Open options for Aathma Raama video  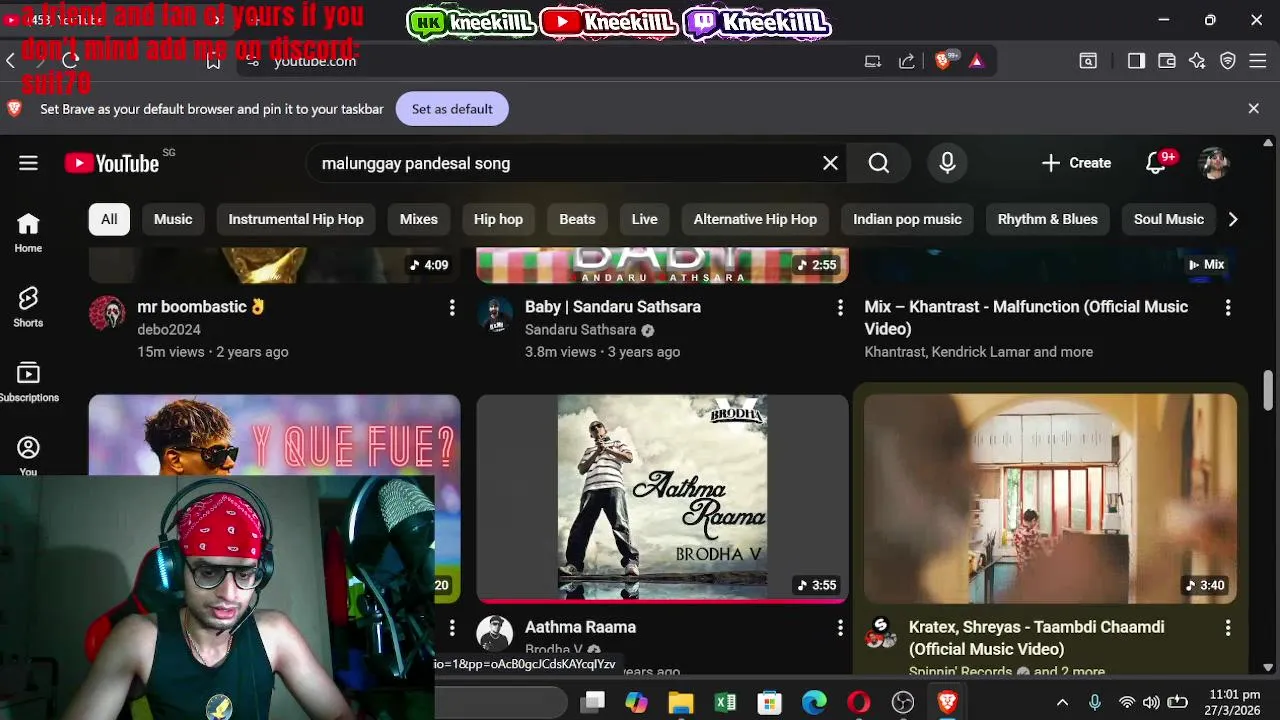pyautogui.click(x=840, y=628)
